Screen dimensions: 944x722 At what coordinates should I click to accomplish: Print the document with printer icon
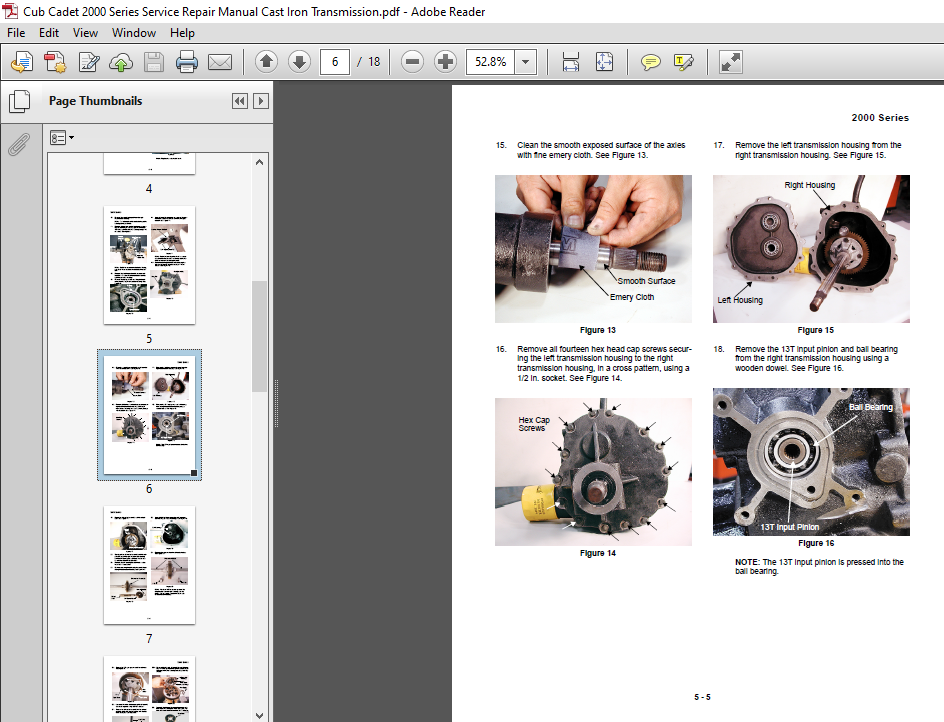coord(187,61)
